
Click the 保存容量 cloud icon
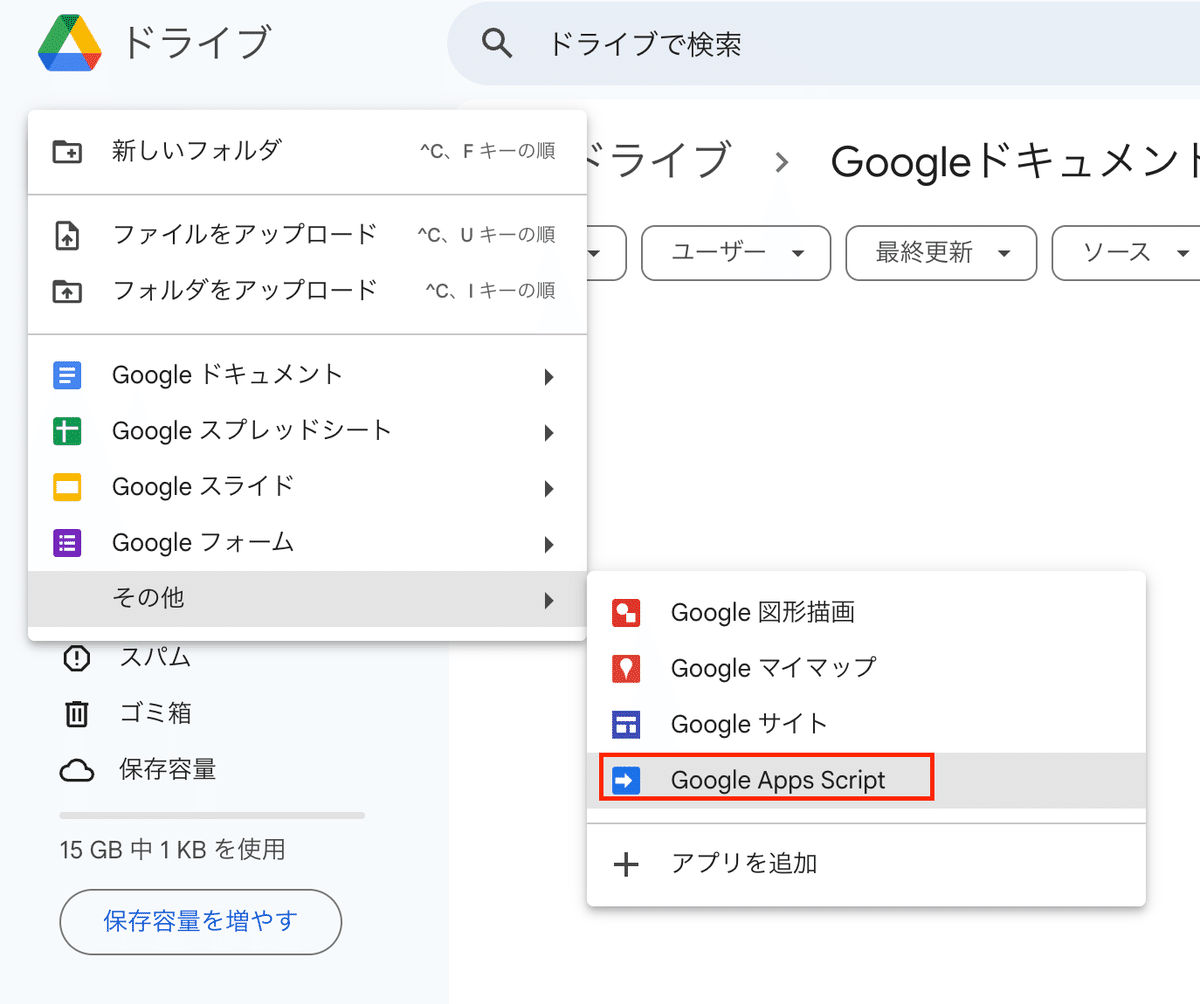click(77, 769)
